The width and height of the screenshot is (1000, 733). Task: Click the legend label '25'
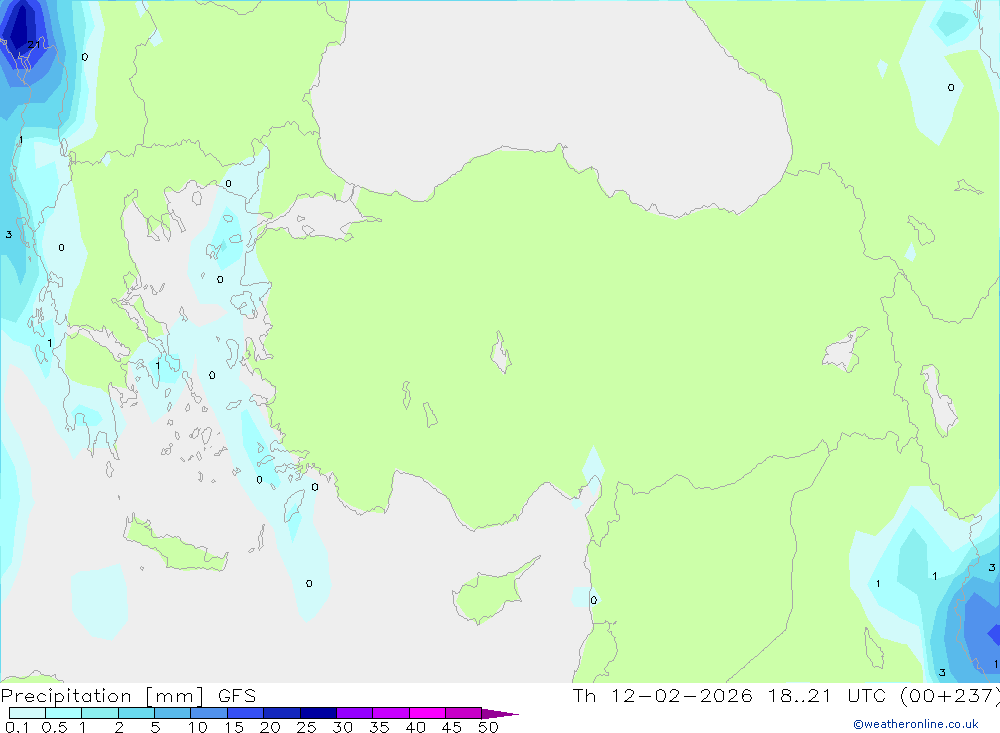coord(307,727)
